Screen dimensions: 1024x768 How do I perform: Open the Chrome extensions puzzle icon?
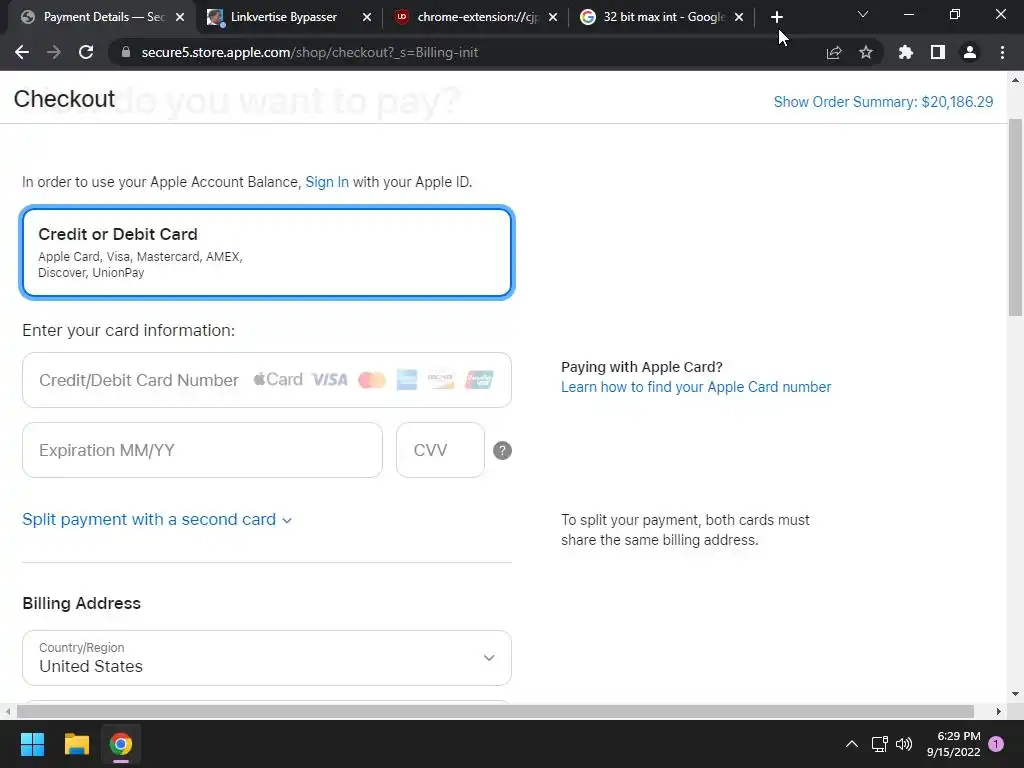905,52
